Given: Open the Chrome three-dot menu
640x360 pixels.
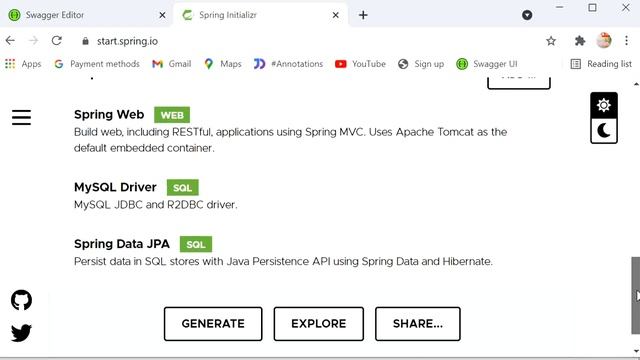Looking at the screenshot, I should 626,40.
